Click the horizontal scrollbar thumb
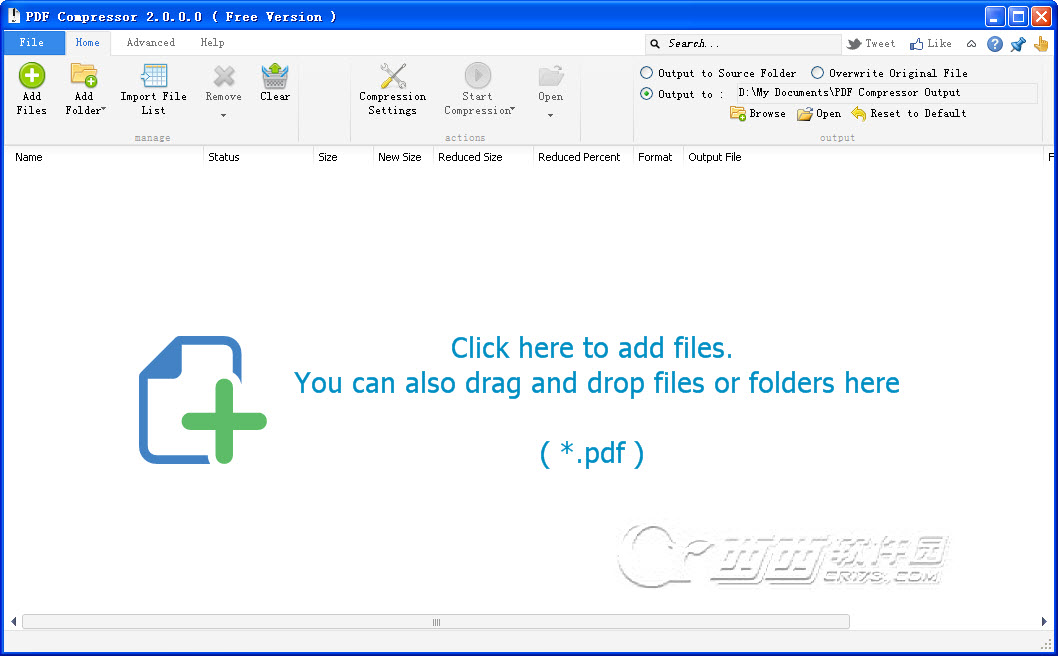The image size is (1058, 656). (x=436, y=622)
